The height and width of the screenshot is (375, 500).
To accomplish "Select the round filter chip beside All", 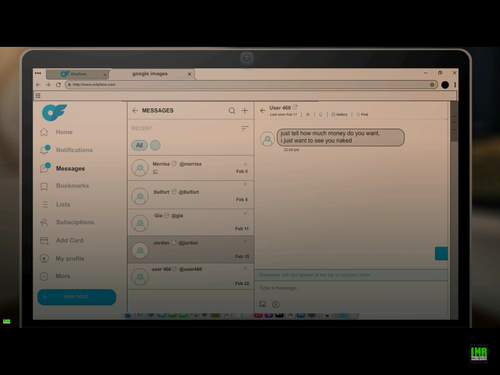I will click(x=155, y=145).
